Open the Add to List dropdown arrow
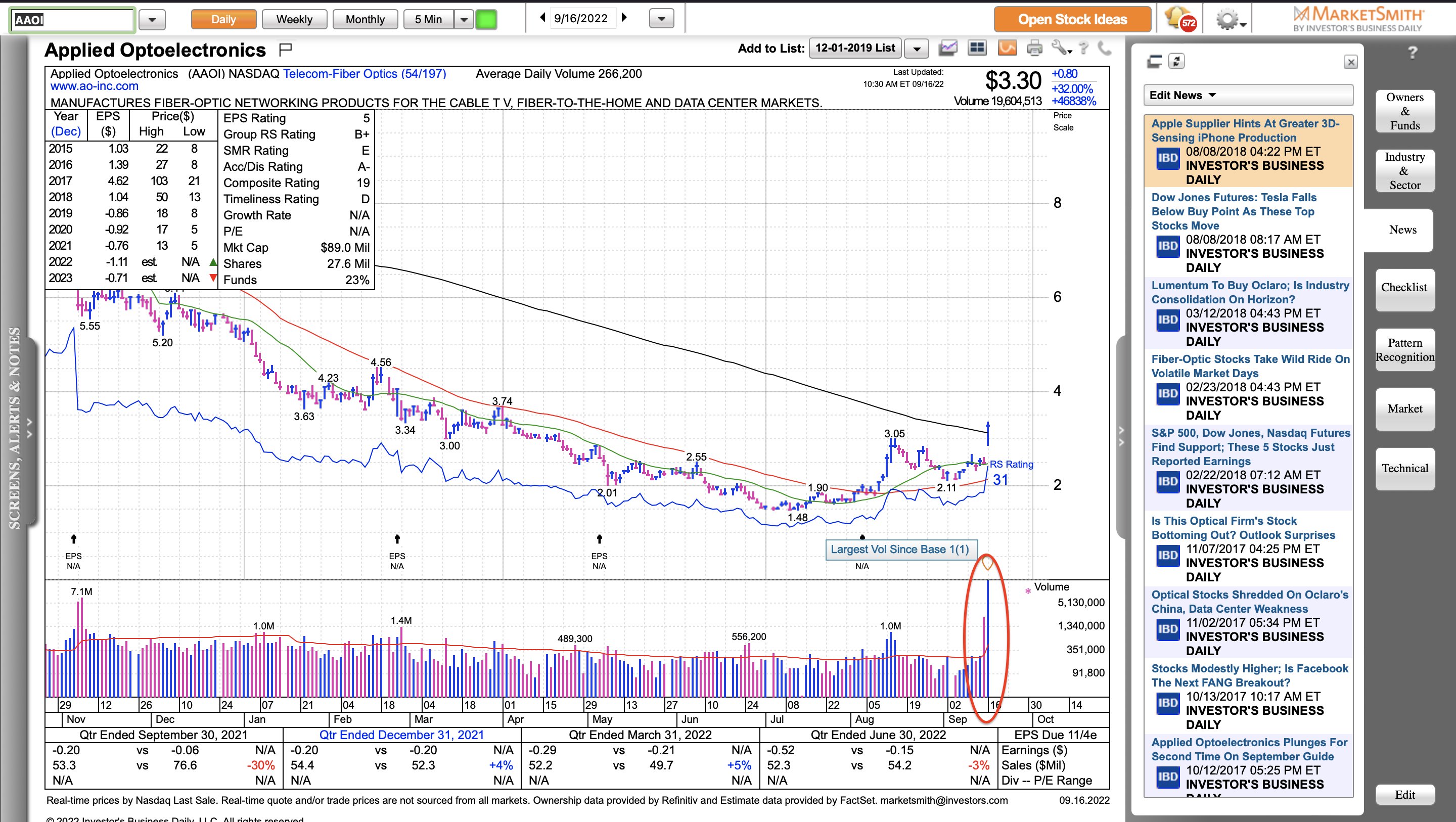1456x822 pixels. (x=917, y=49)
